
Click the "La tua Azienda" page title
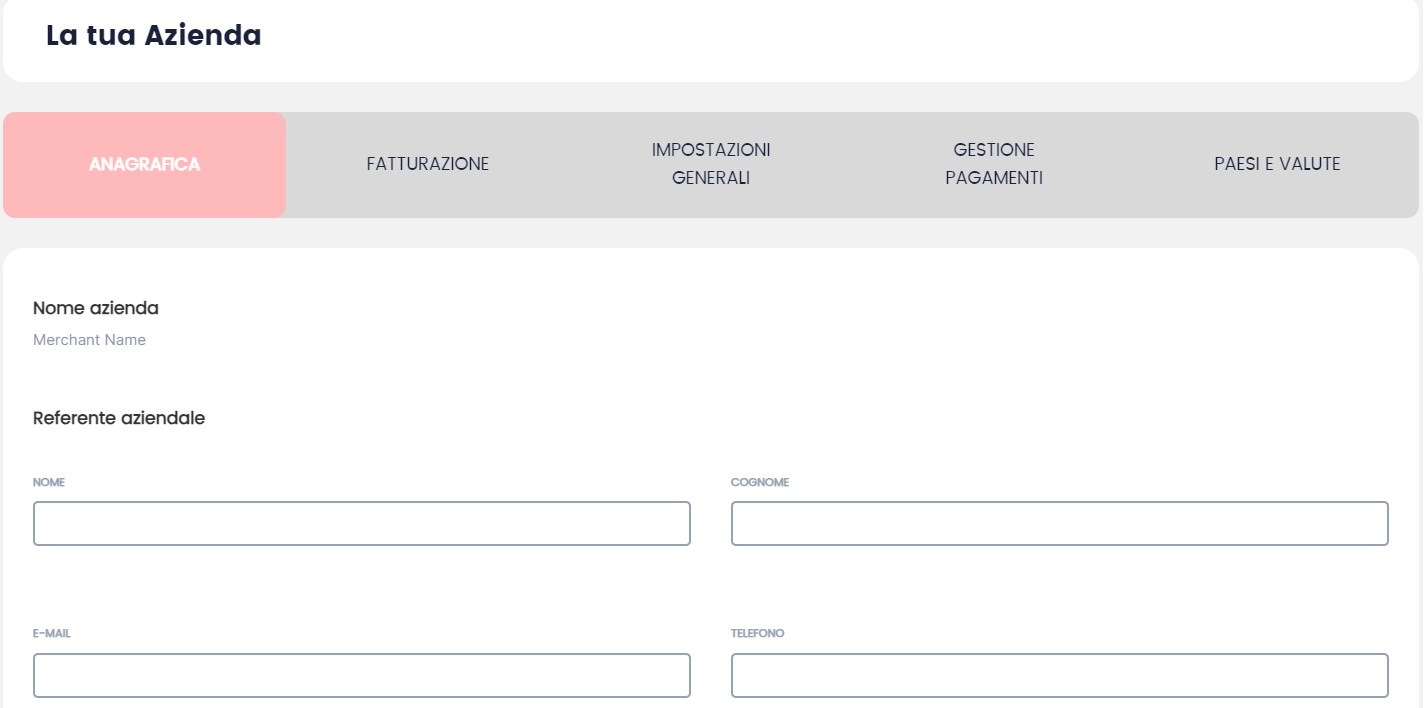153,36
